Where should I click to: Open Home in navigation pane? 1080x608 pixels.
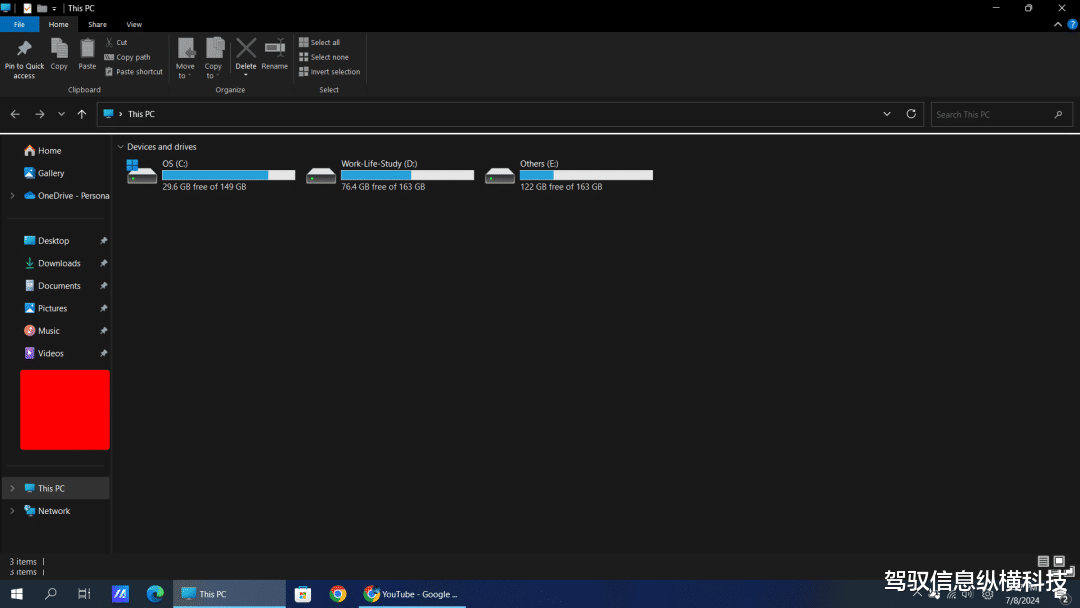click(x=43, y=151)
